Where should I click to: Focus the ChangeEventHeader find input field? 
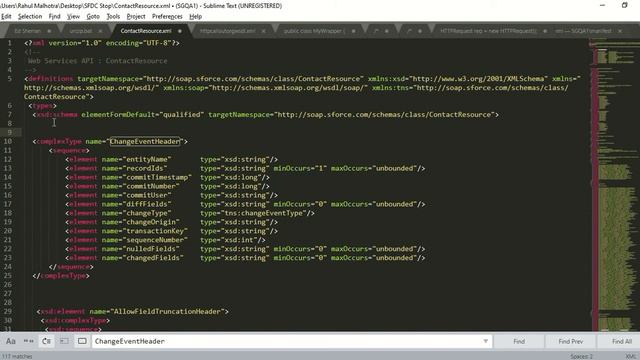287,341
